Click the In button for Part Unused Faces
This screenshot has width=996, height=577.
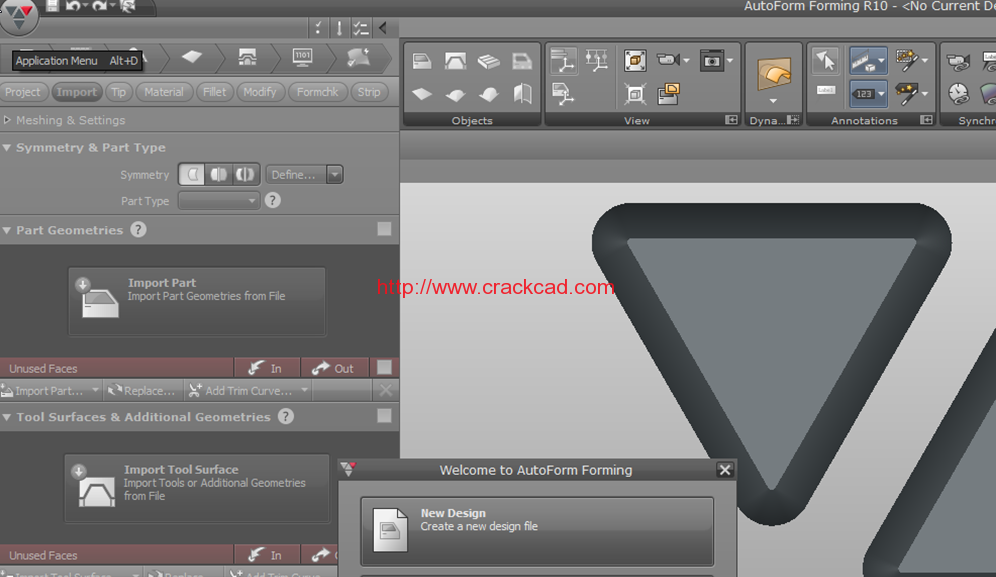click(x=267, y=368)
